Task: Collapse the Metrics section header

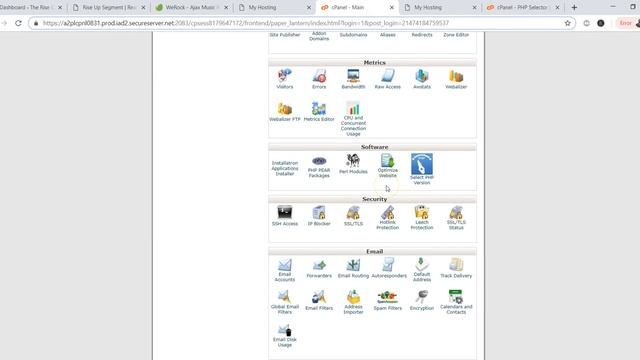Action: point(372,62)
